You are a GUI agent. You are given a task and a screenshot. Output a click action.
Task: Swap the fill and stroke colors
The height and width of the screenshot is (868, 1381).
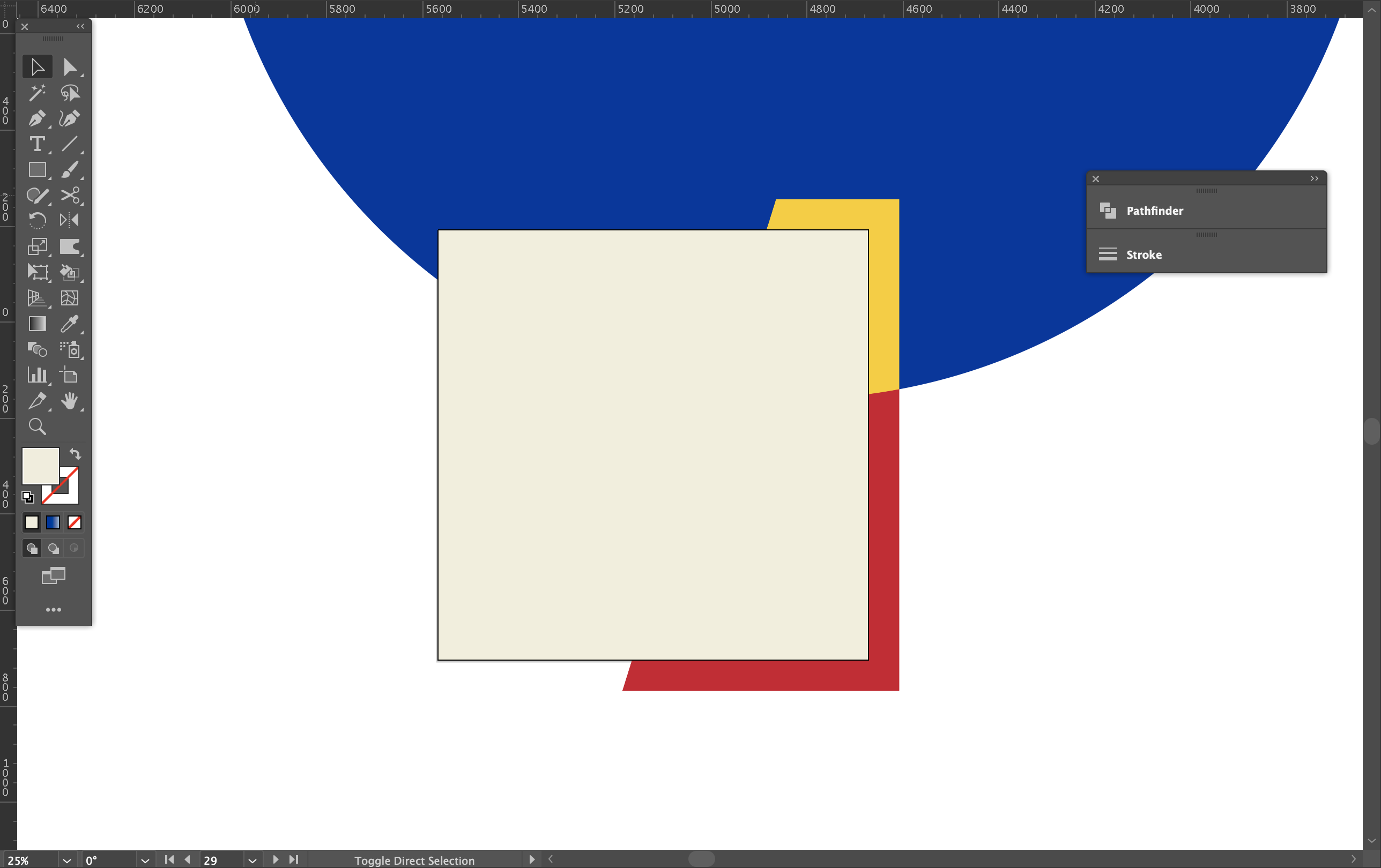tap(76, 455)
